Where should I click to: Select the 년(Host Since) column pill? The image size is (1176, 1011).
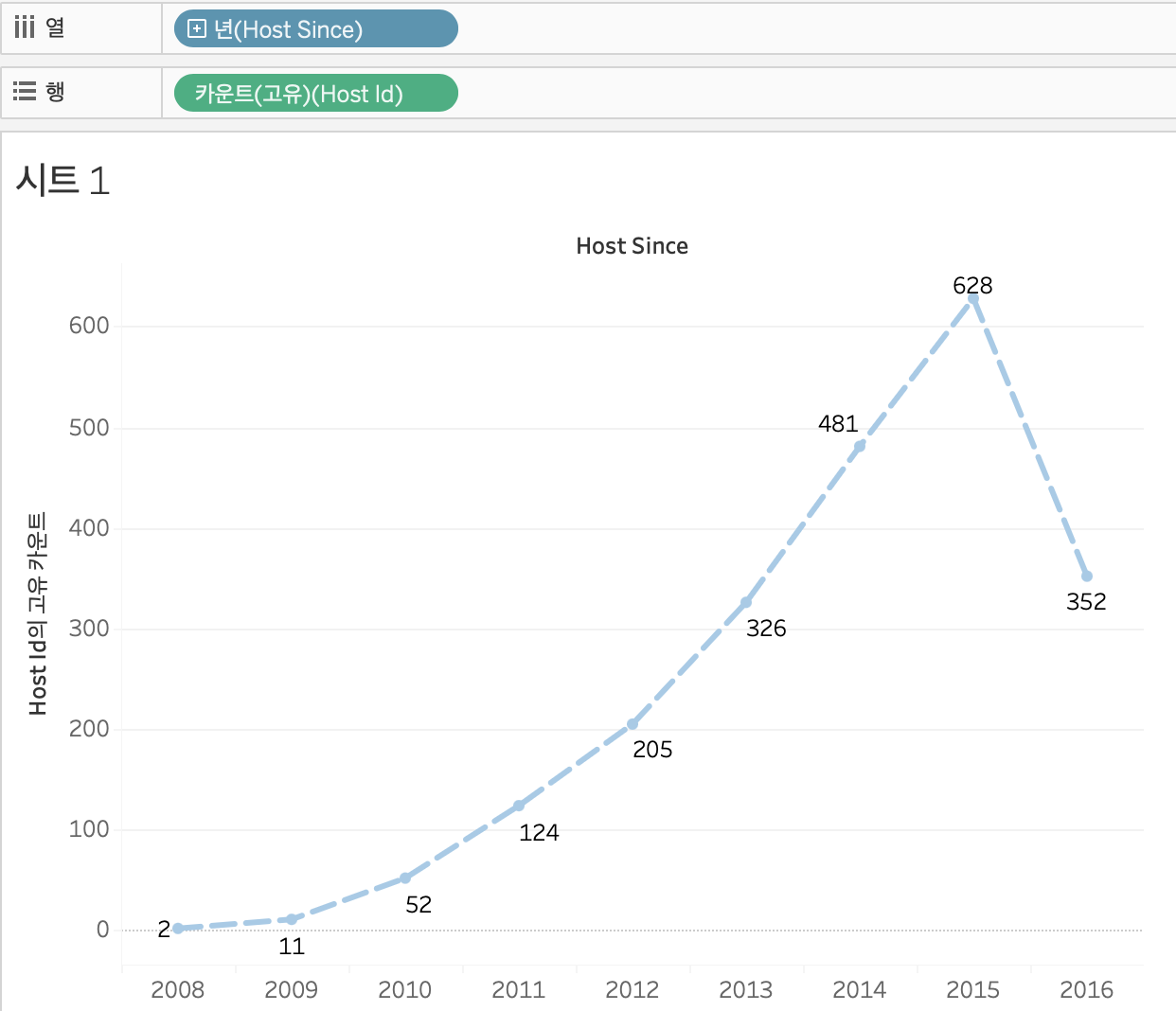pyautogui.click(x=316, y=29)
